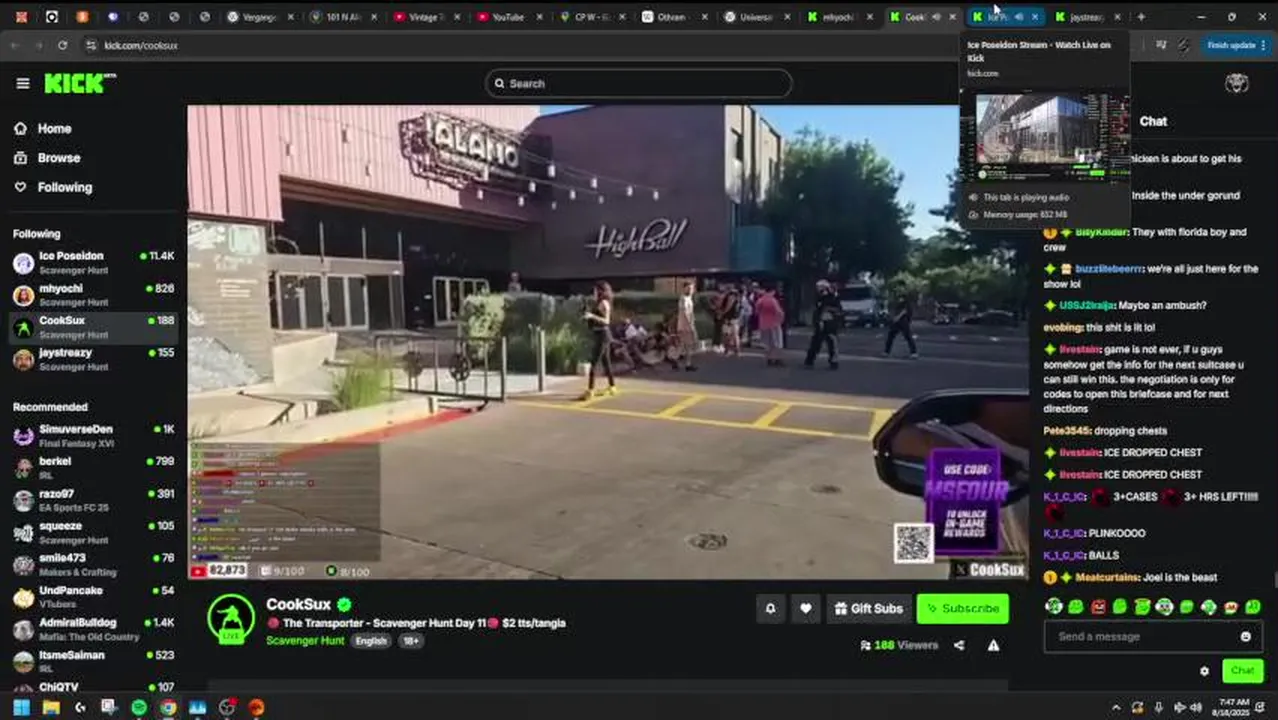Open squeeze recommended channel
The width and height of the screenshot is (1278, 720).
tap(94, 532)
